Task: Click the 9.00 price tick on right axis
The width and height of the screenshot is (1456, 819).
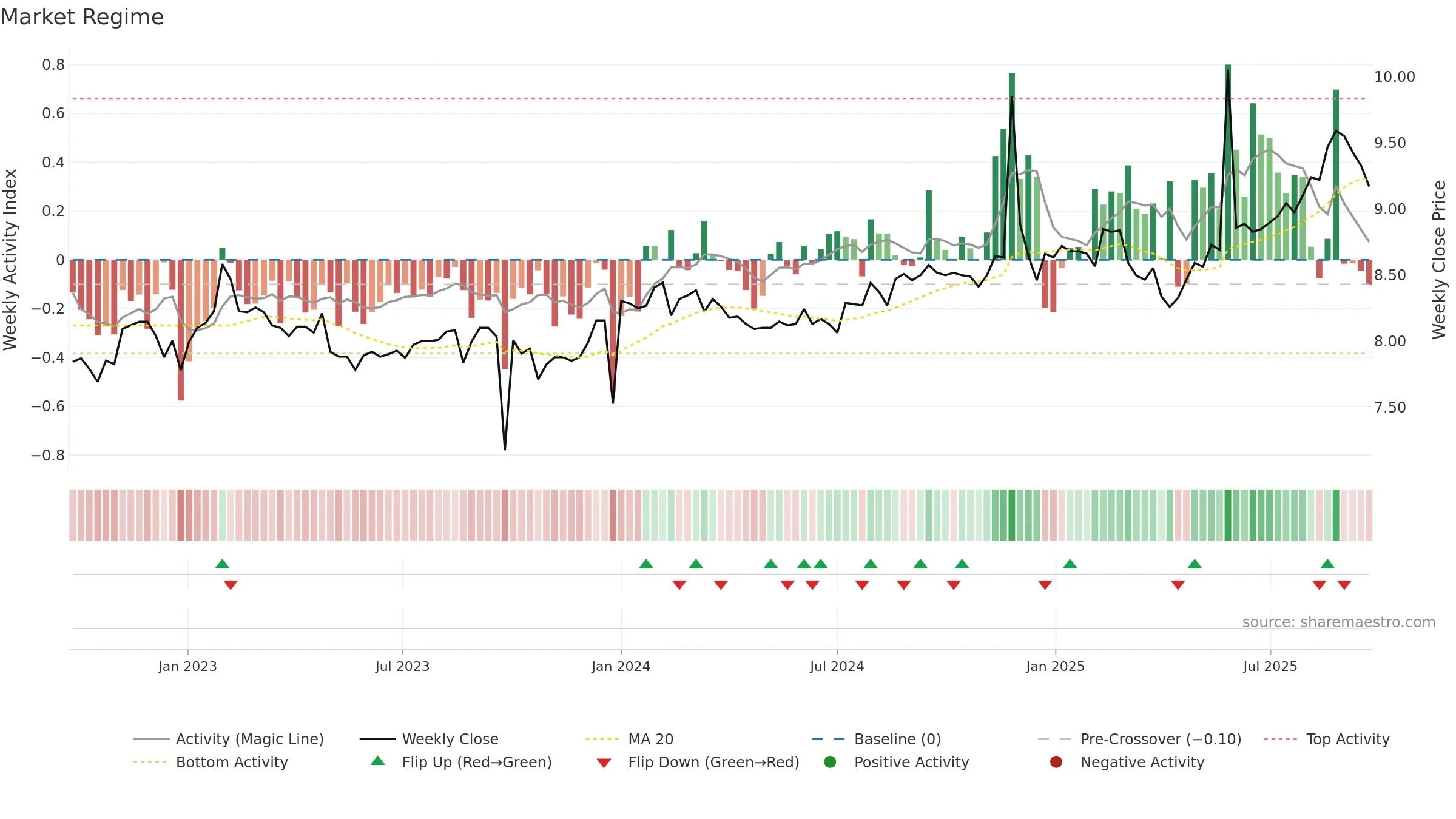Action: tap(1390, 209)
